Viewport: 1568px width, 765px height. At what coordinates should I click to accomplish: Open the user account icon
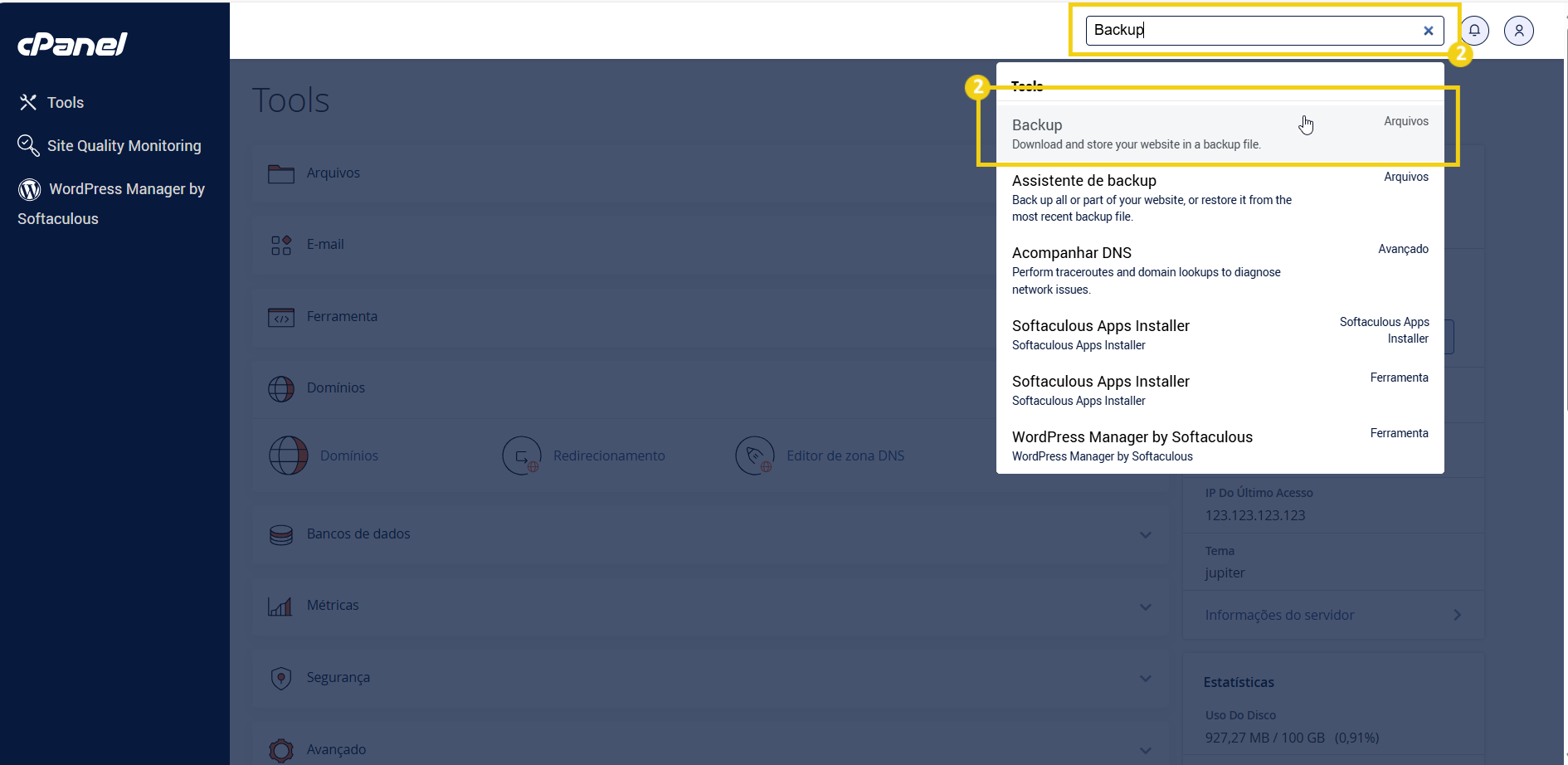pos(1519,31)
